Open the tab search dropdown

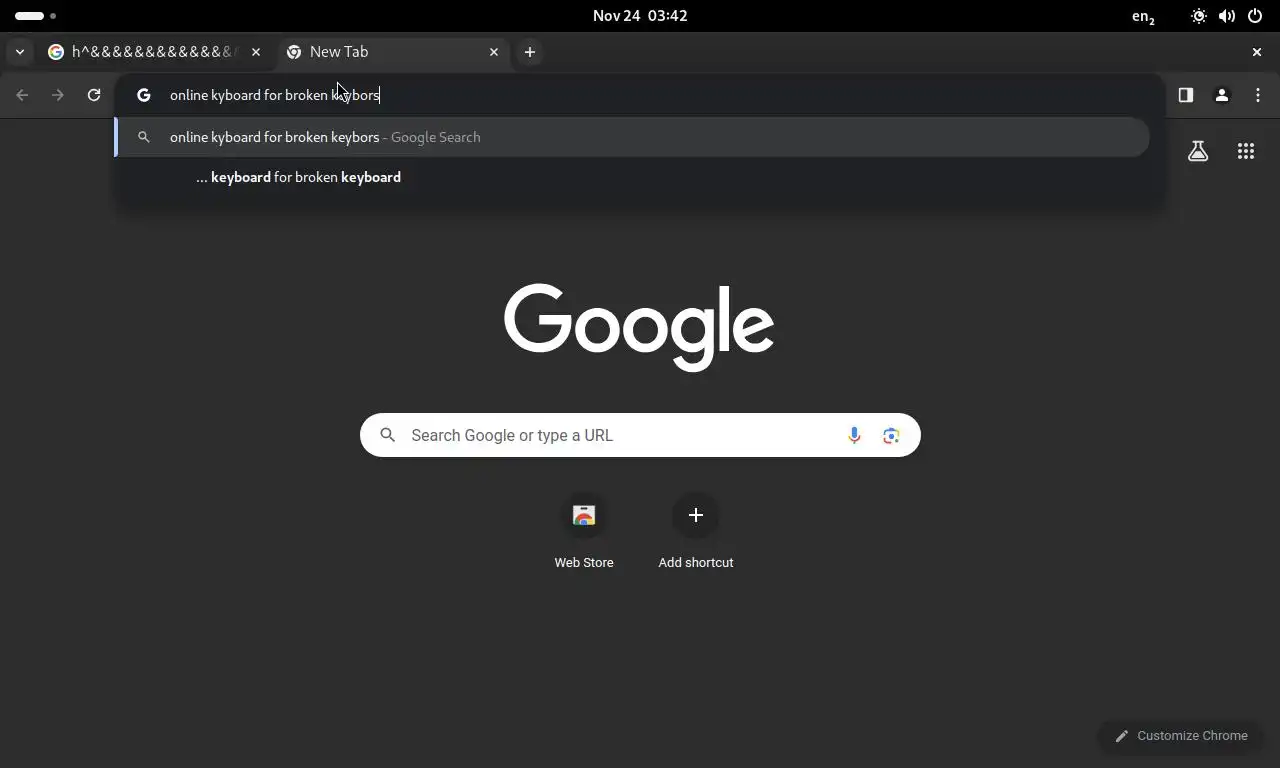click(x=20, y=52)
